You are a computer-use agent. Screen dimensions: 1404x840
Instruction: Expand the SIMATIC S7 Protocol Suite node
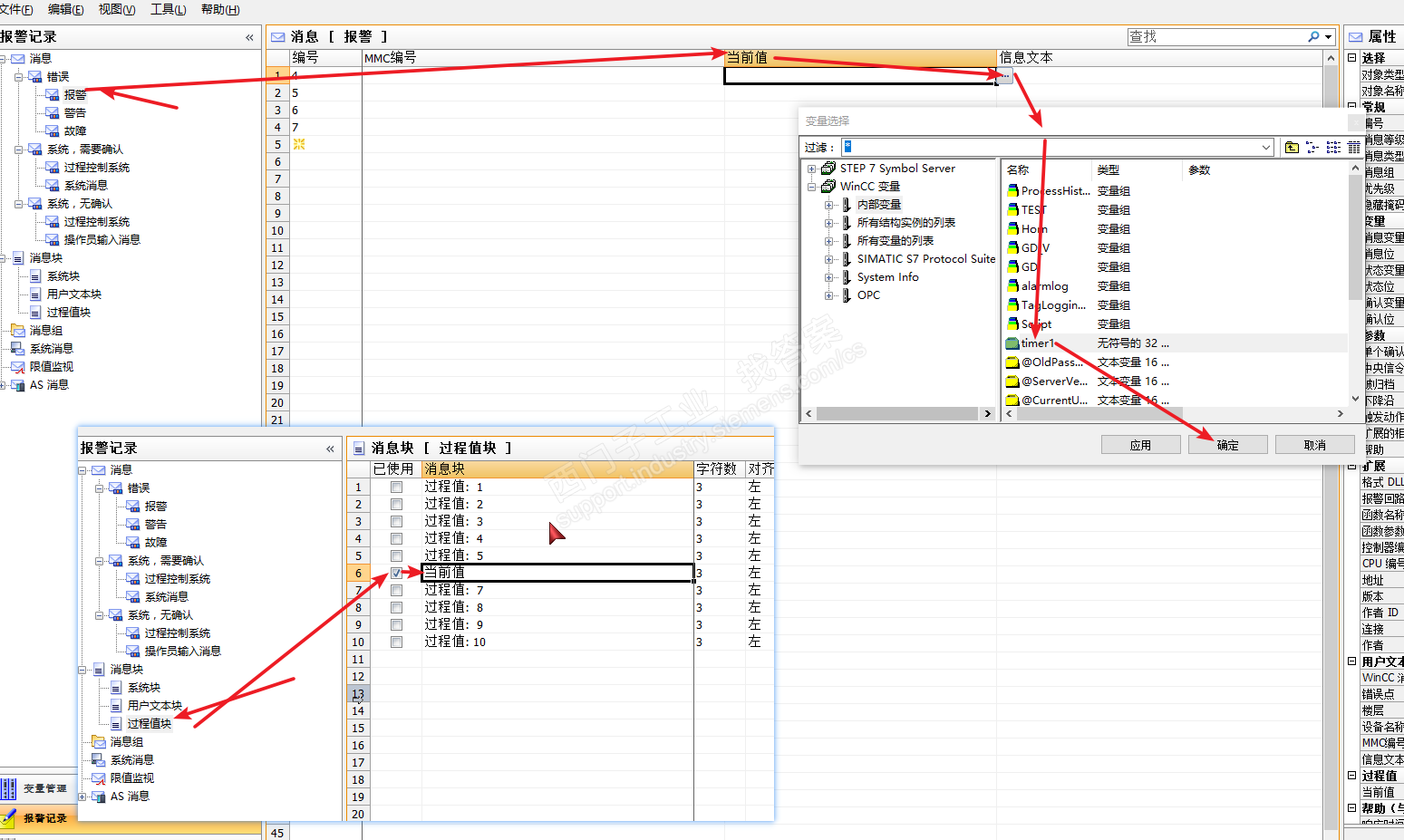[828, 259]
